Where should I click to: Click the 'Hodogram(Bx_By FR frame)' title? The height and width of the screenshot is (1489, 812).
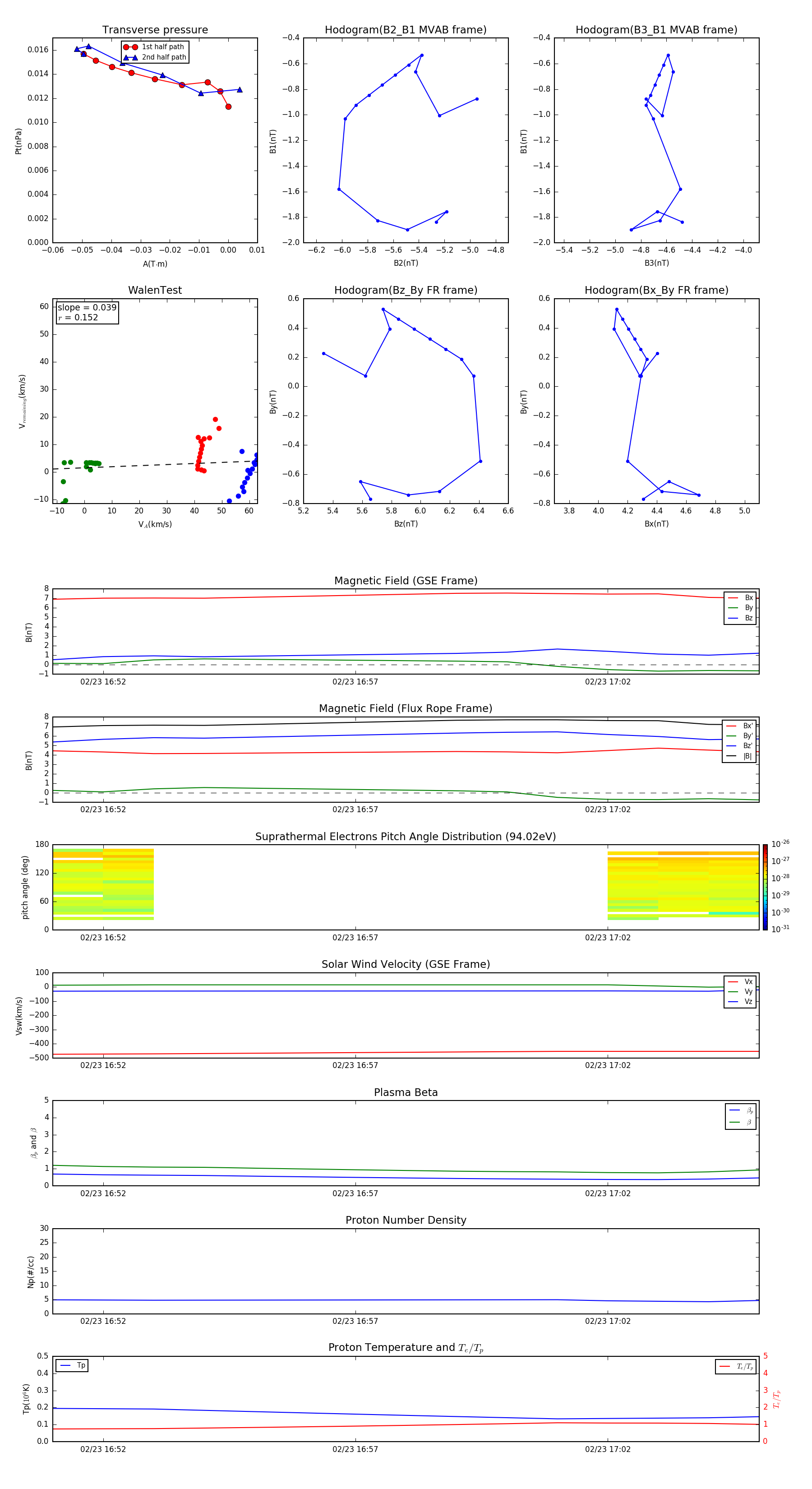point(656,290)
